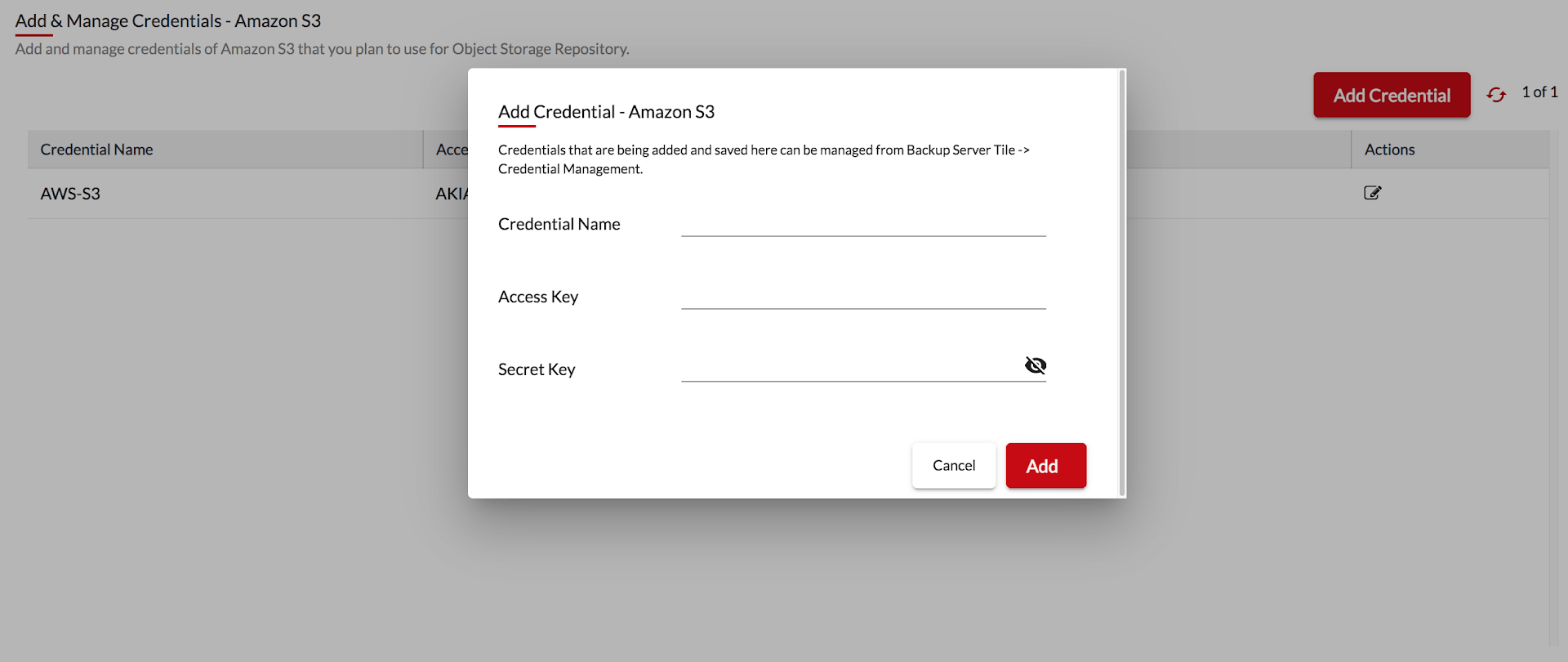Click the Add Credential button
The height and width of the screenshot is (662, 1568).
1392,95
